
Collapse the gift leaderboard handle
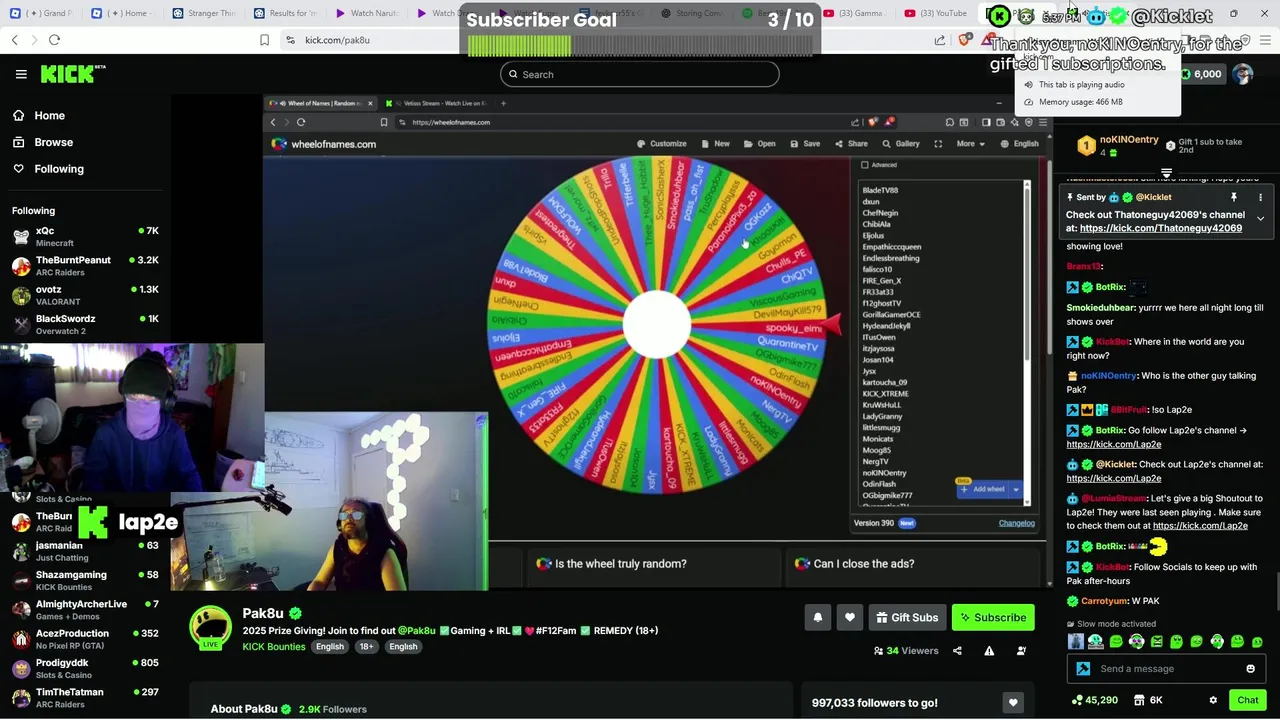point(1166,174)
